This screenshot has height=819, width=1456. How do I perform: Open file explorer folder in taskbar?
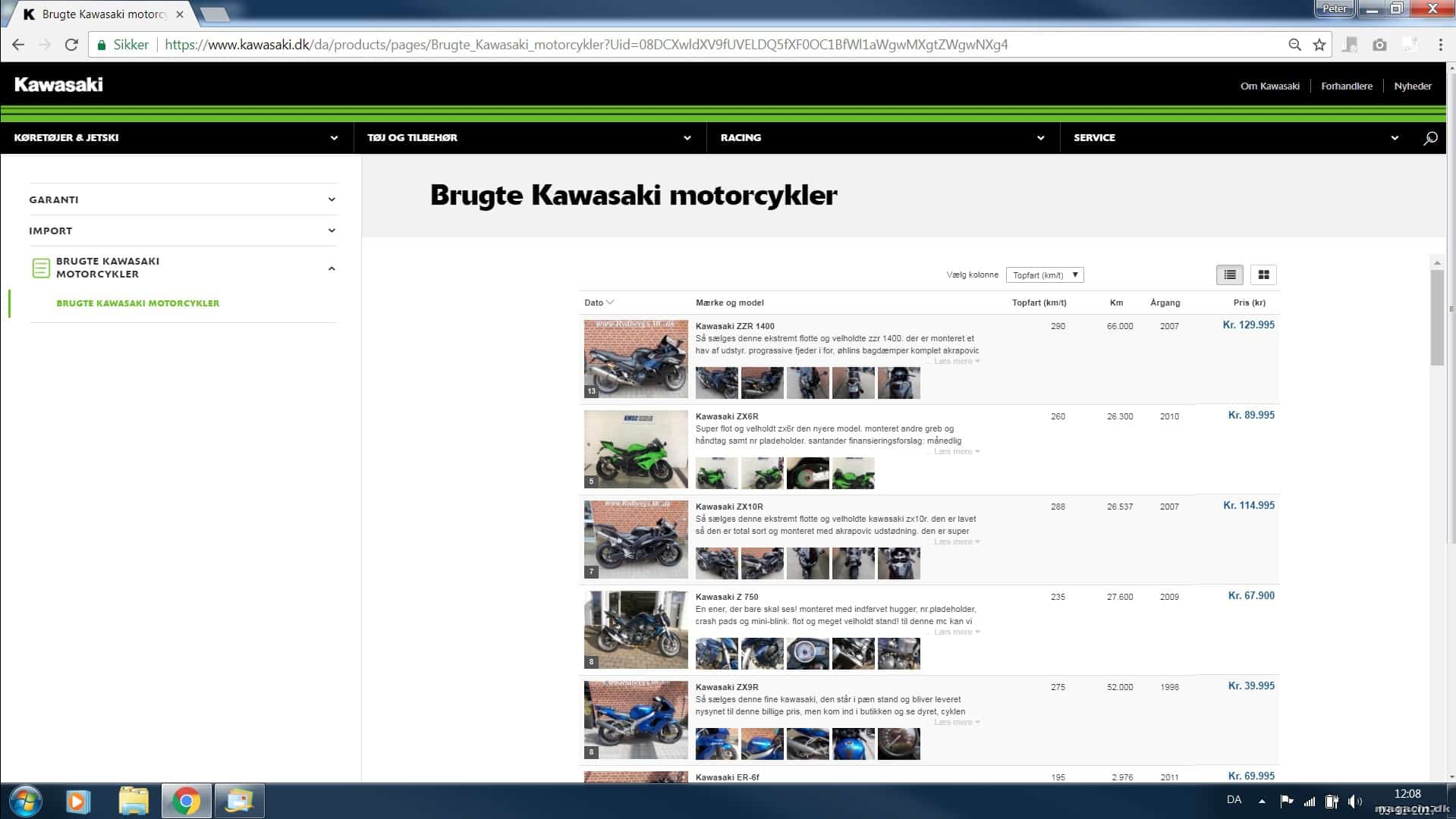[134, 801]
